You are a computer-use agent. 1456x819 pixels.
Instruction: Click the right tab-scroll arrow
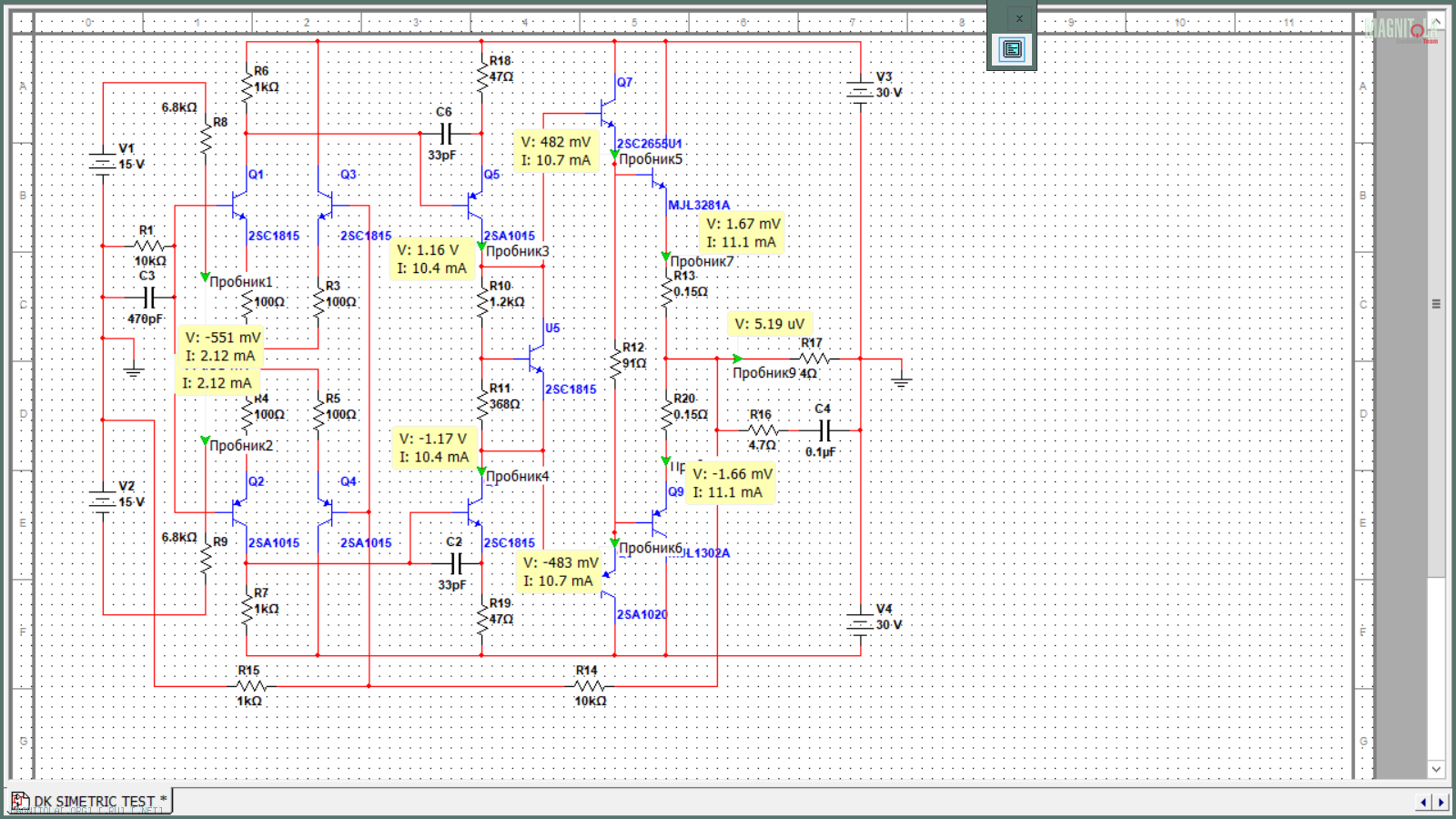coord(1441,802)
